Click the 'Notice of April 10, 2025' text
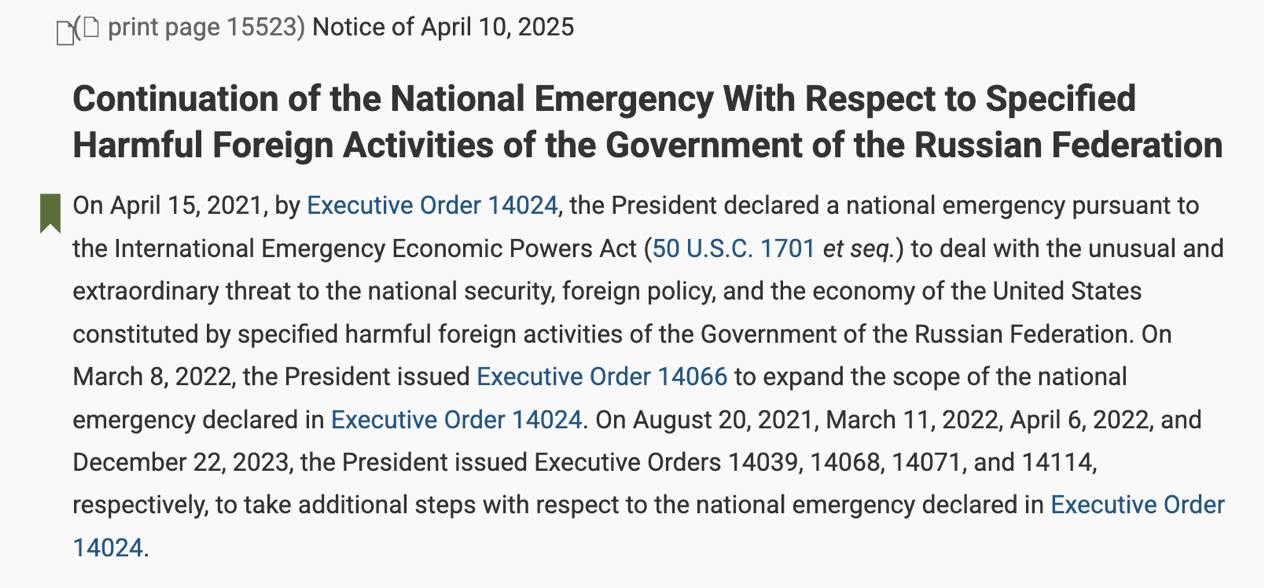 coord(443,27)
